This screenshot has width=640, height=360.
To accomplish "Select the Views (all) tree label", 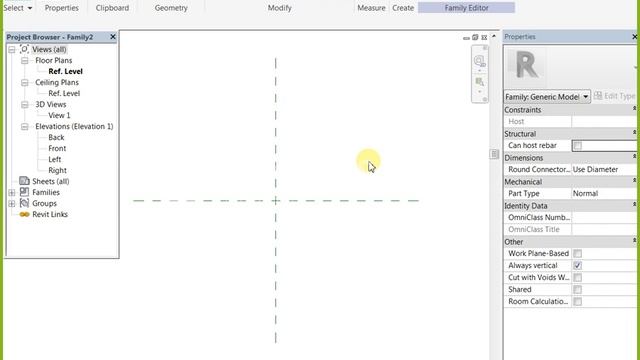I will 49,49.
